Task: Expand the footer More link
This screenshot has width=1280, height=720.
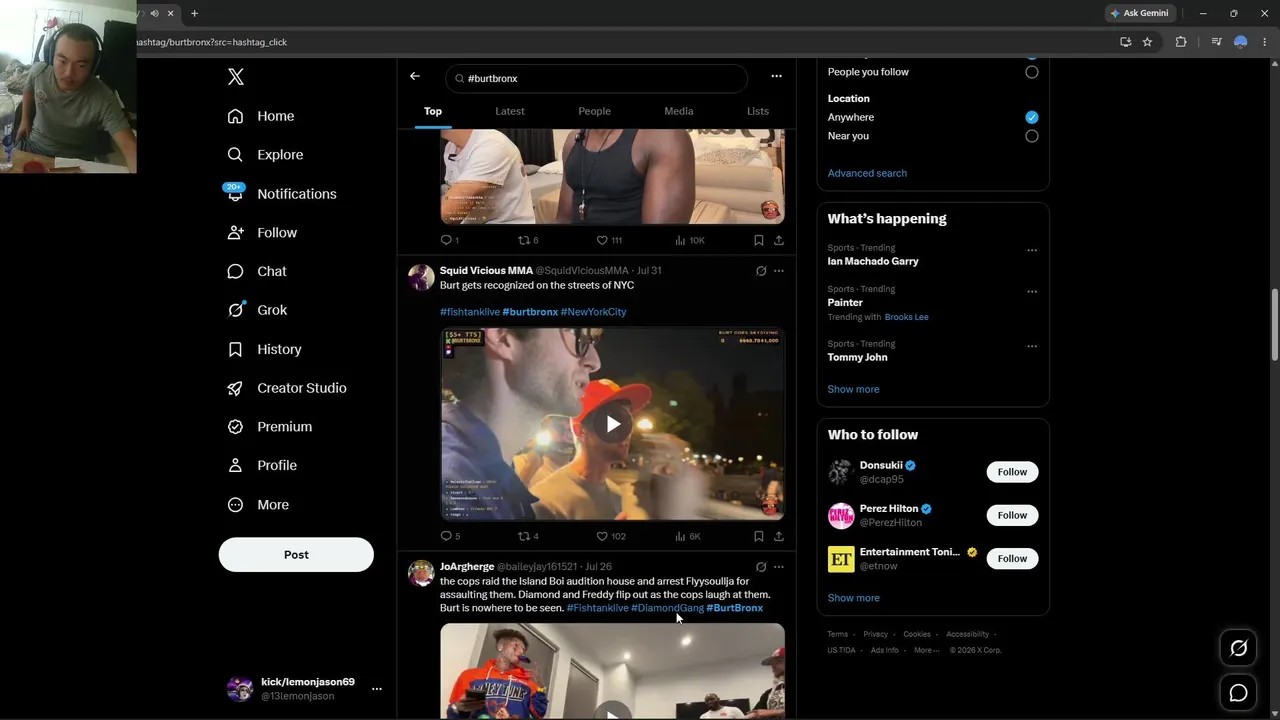Action: tap(926, 650)
